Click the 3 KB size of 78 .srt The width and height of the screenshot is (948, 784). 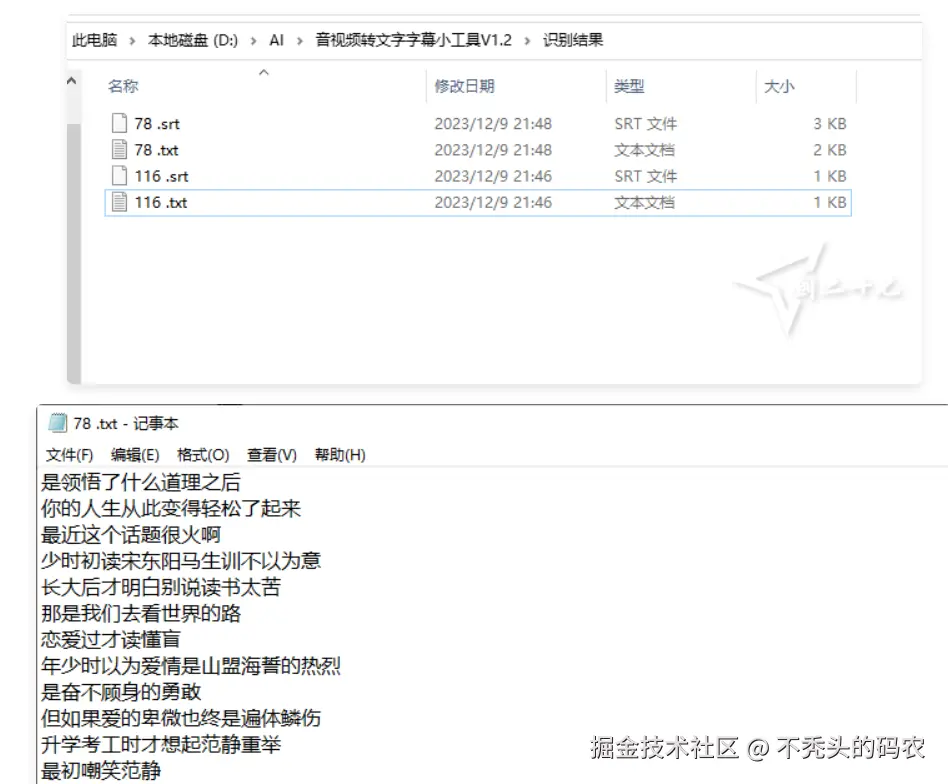point(830,124)
